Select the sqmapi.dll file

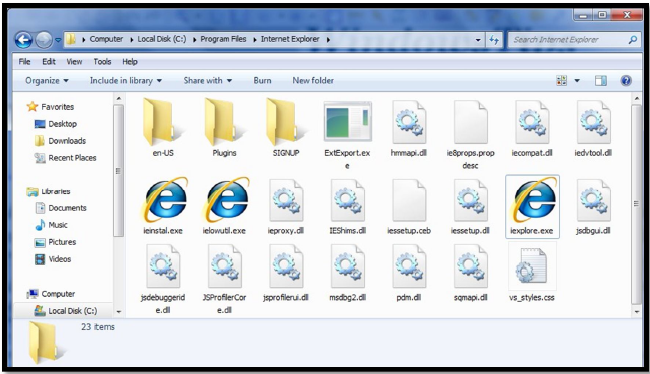[x=471, y=273]
